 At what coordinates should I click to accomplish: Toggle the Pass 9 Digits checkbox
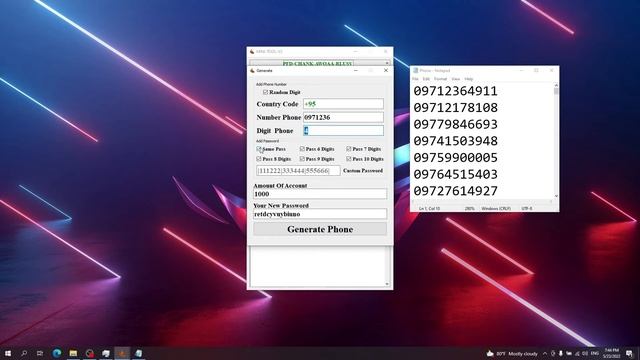pos(302,159)
